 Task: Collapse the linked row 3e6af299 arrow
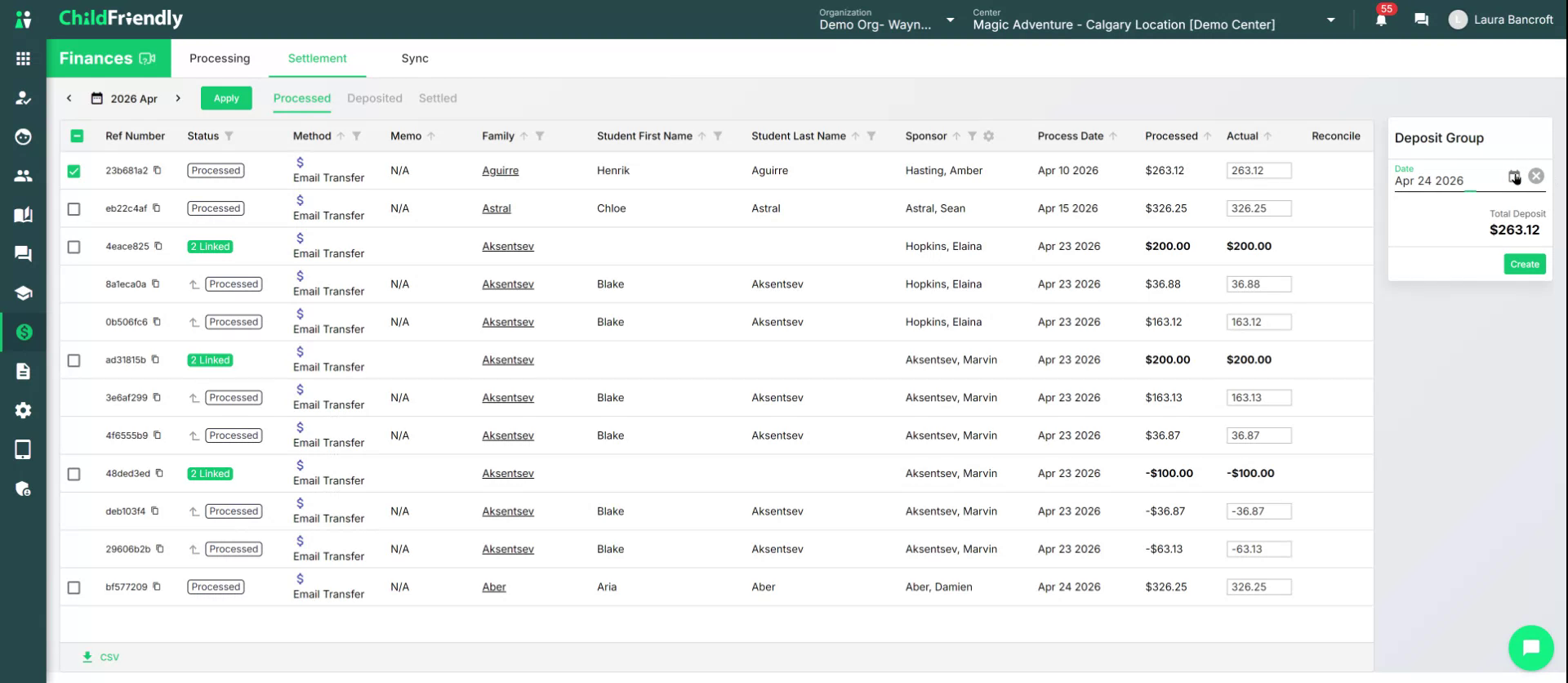pyautogui.click(x=194, y=399)
